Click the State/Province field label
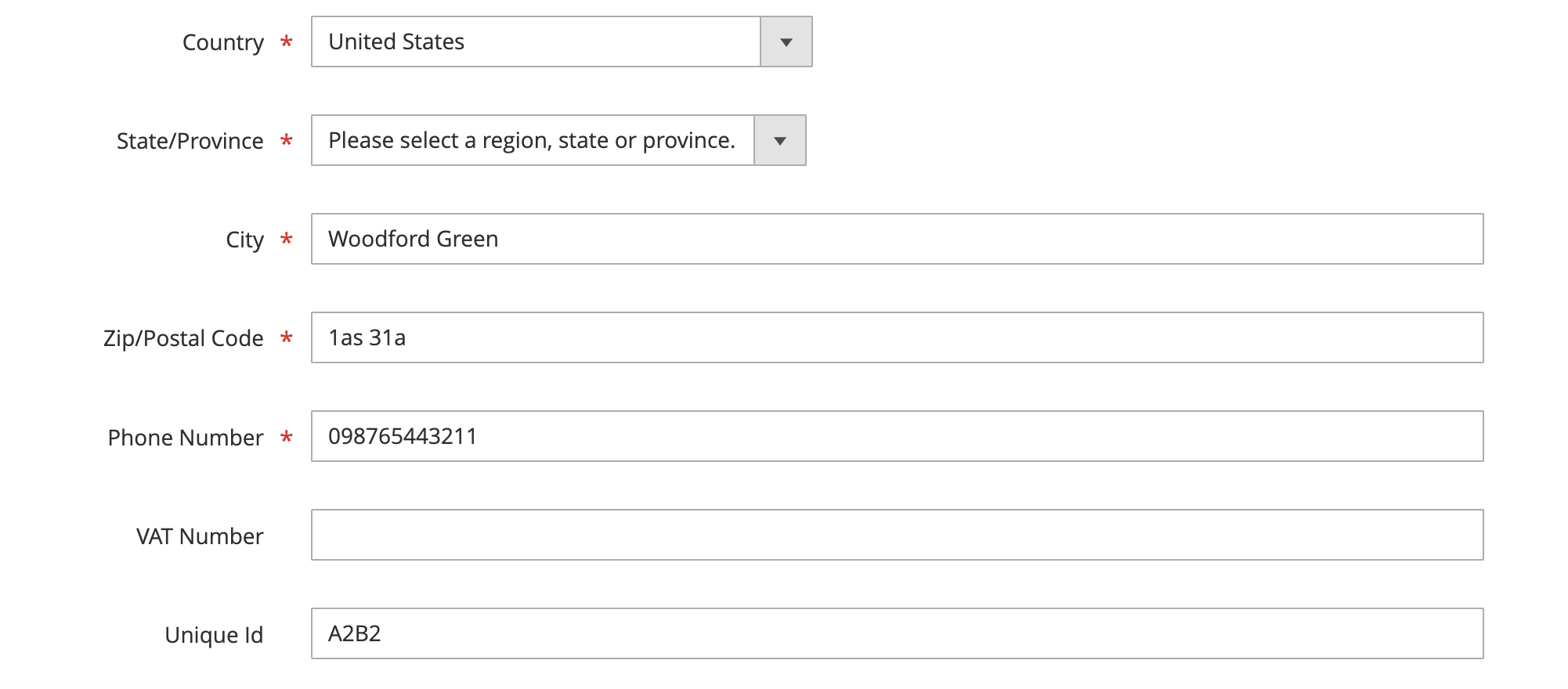Screen dimensions: 1568x689 point(190,141)
